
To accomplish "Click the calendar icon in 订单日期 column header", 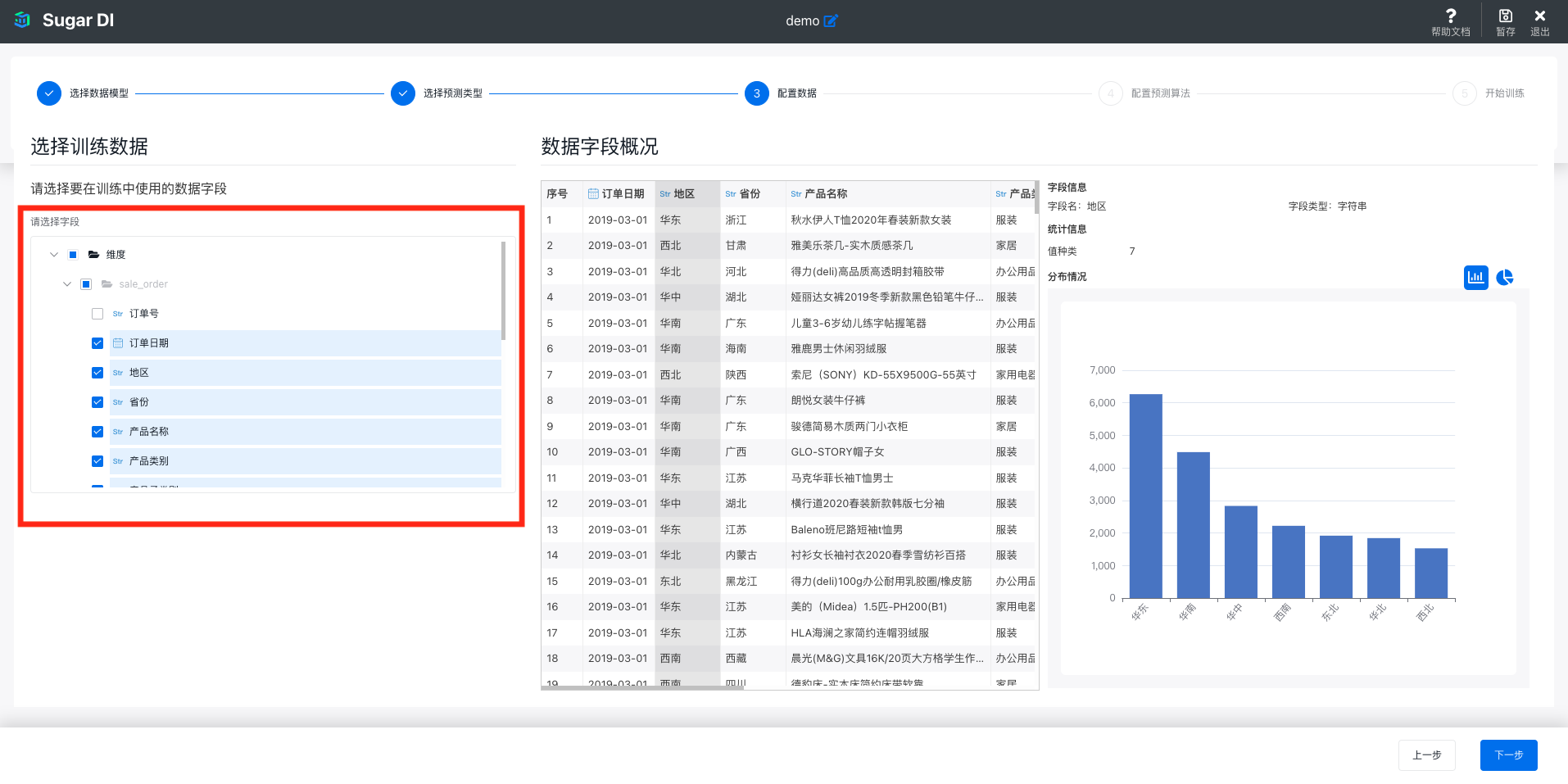I will coord(593,194).
